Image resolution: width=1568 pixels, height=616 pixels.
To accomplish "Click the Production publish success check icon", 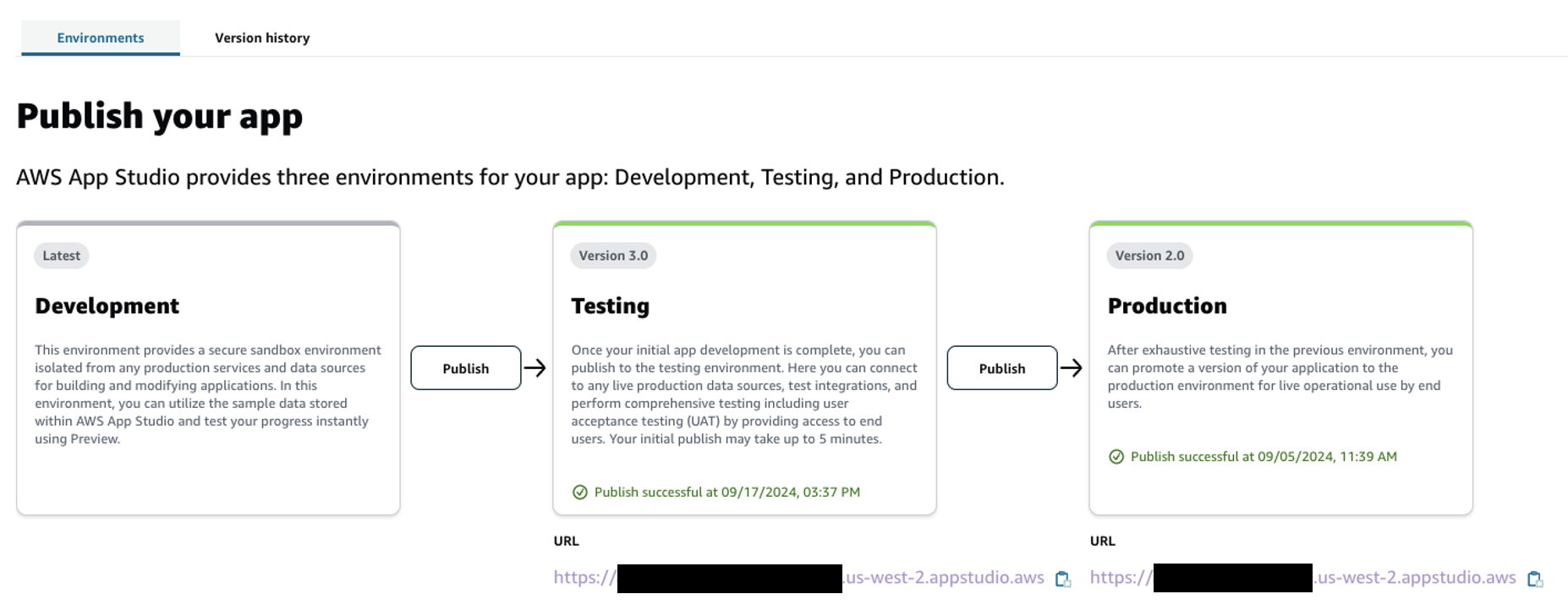I will pos(1116,457).
